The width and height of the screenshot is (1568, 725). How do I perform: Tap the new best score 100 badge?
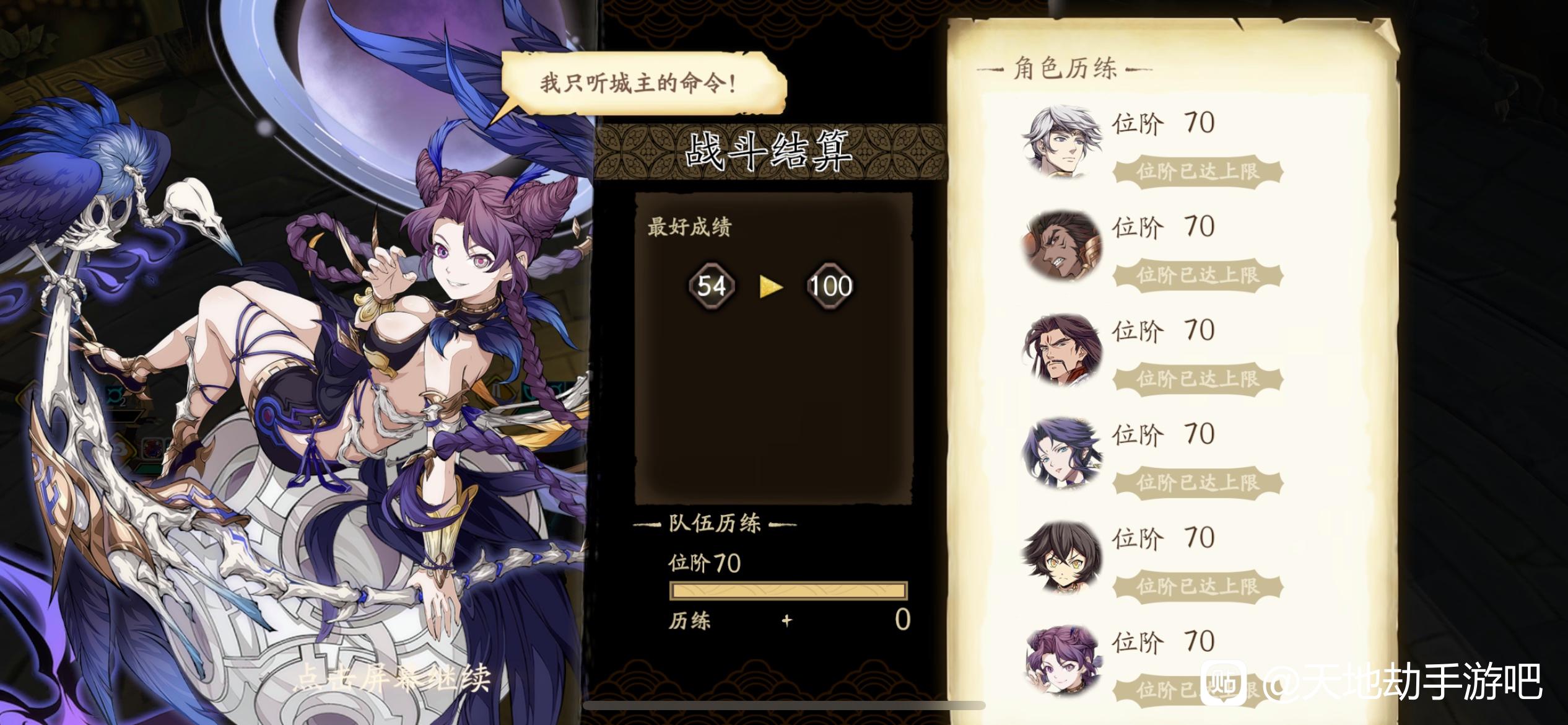[830, 286]
